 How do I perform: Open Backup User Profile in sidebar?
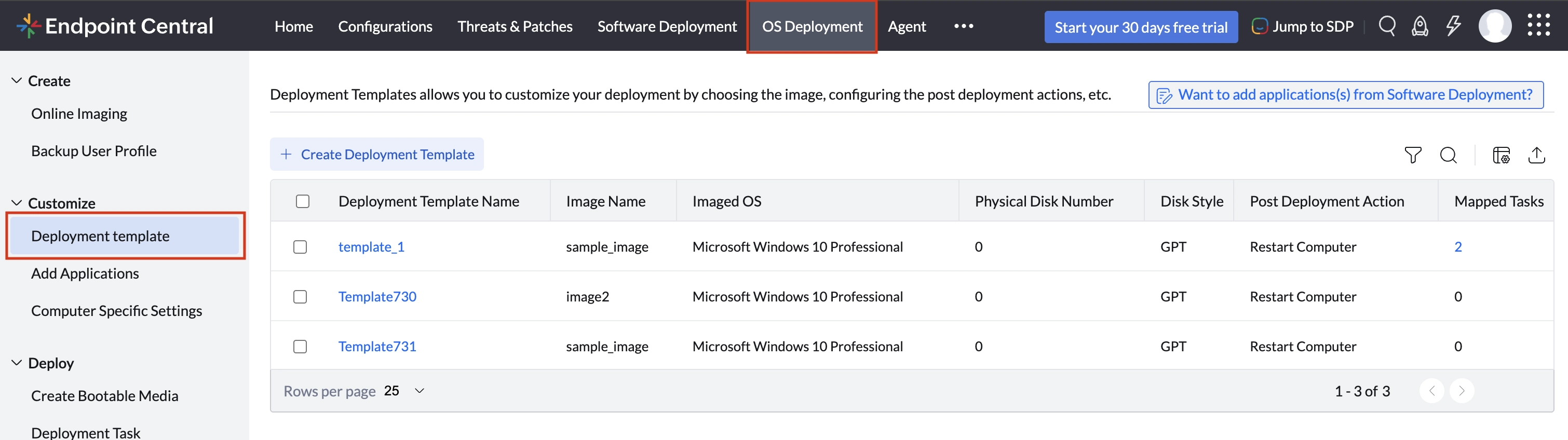point(94,151)
